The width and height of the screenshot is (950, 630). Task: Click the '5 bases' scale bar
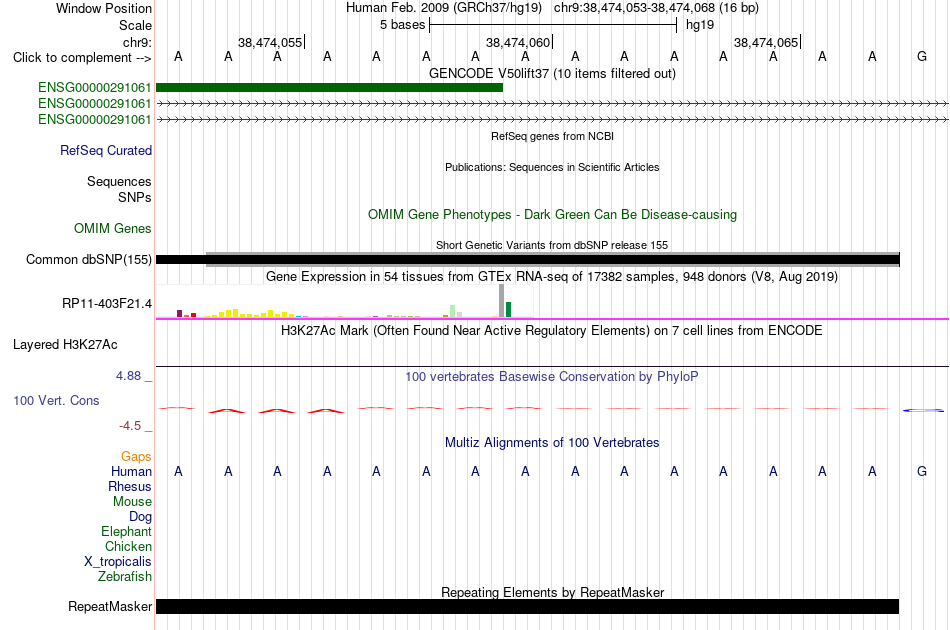553,25
